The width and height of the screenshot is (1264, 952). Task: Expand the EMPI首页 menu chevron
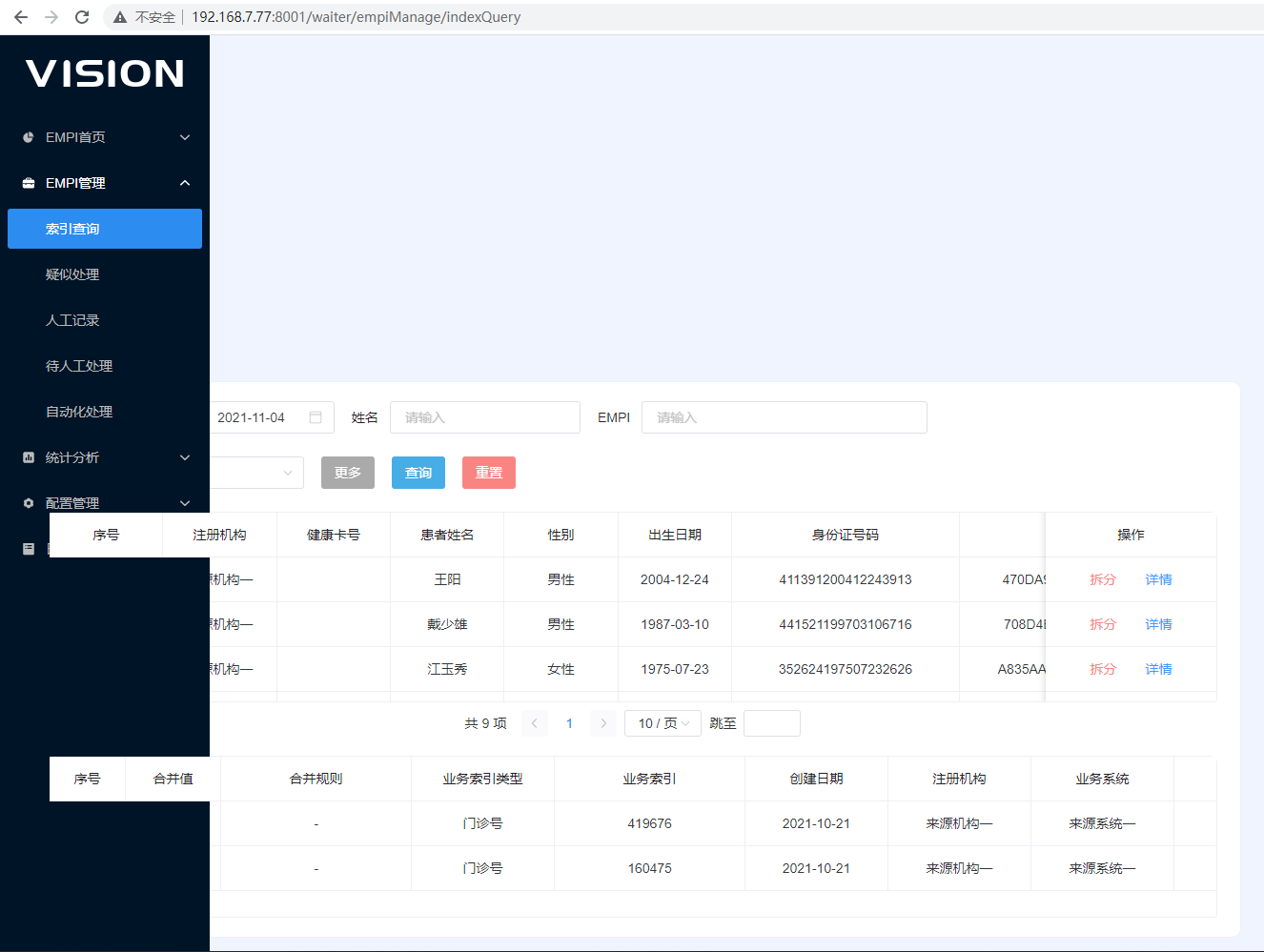(185, 137)
